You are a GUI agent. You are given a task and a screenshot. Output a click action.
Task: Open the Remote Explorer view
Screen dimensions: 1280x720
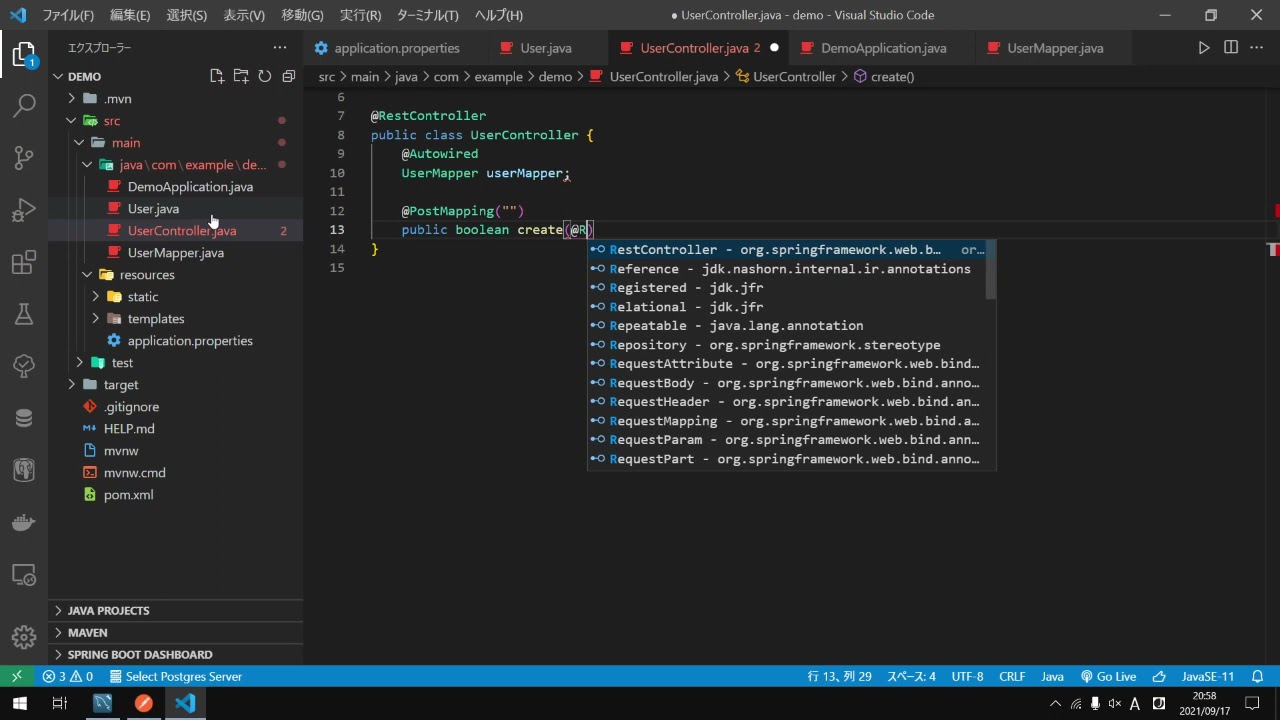click(x=23, y=575)
